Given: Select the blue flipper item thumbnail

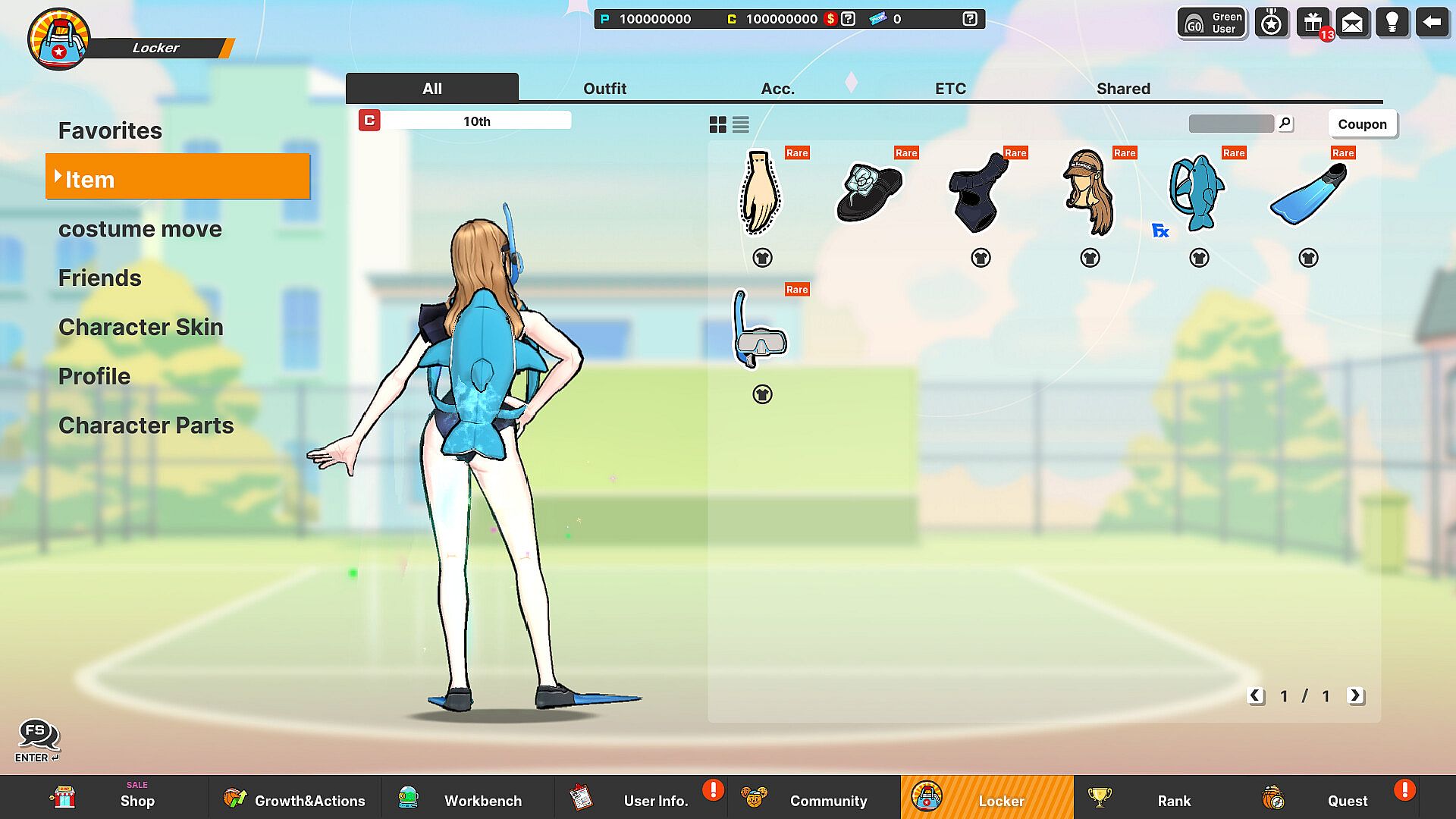Looking at the screenshot, I should click(1307, 194).
